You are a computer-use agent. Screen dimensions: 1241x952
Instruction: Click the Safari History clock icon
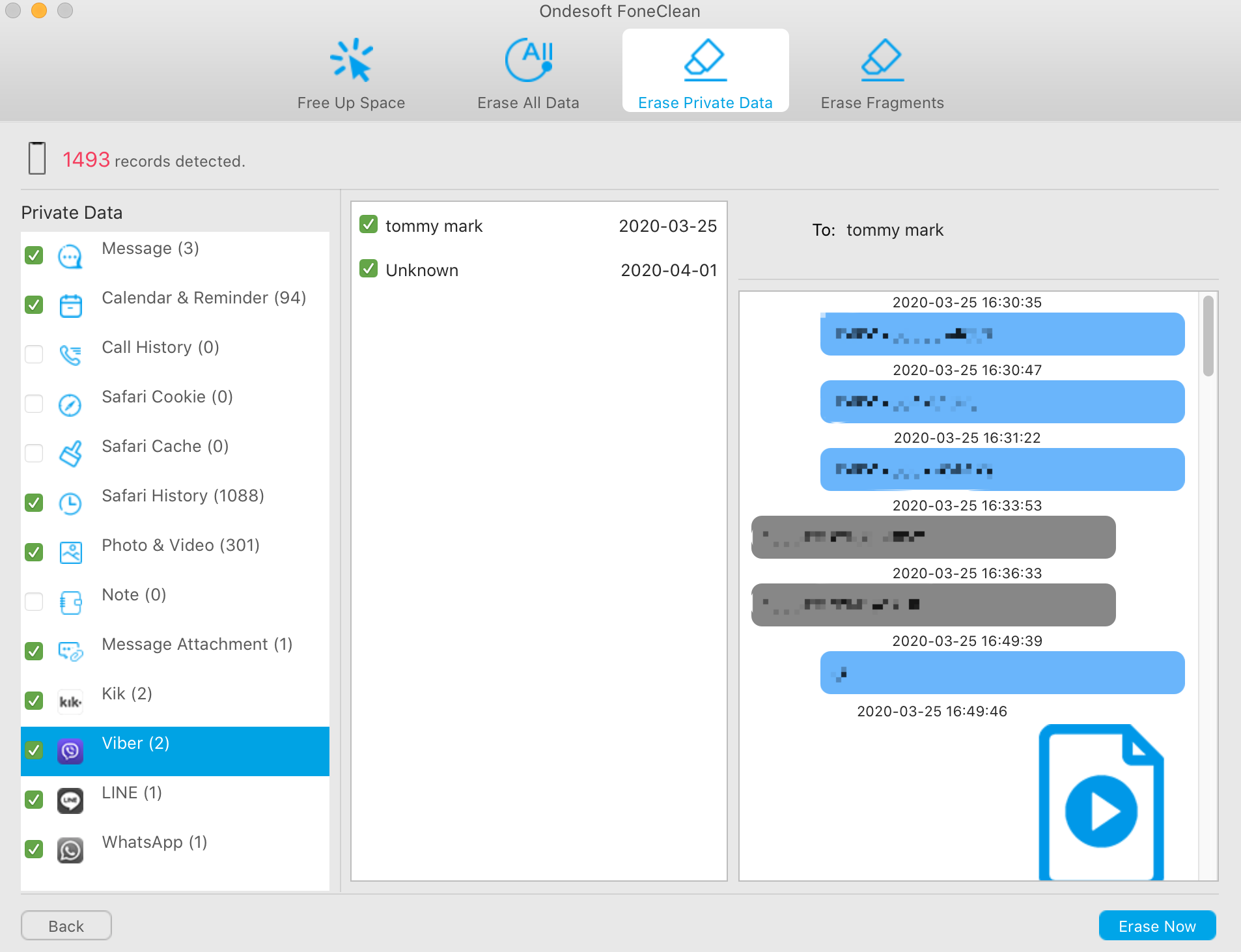[70, 504]
